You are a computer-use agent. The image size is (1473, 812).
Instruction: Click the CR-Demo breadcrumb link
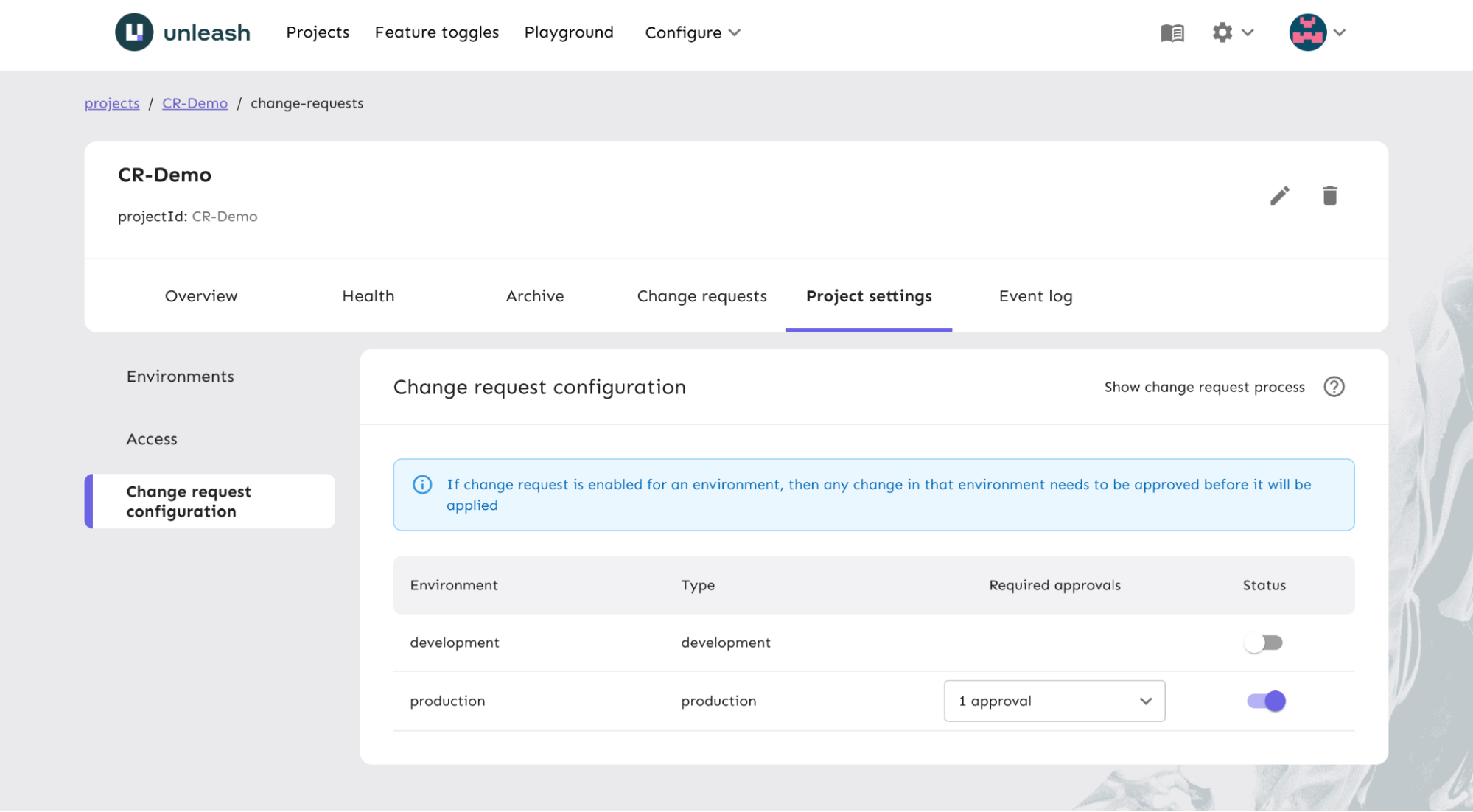click(195, 102)
